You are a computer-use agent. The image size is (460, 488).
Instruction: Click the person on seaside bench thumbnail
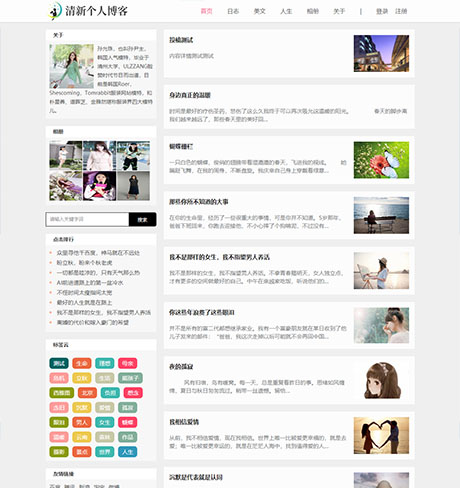(x=381, y=215)
